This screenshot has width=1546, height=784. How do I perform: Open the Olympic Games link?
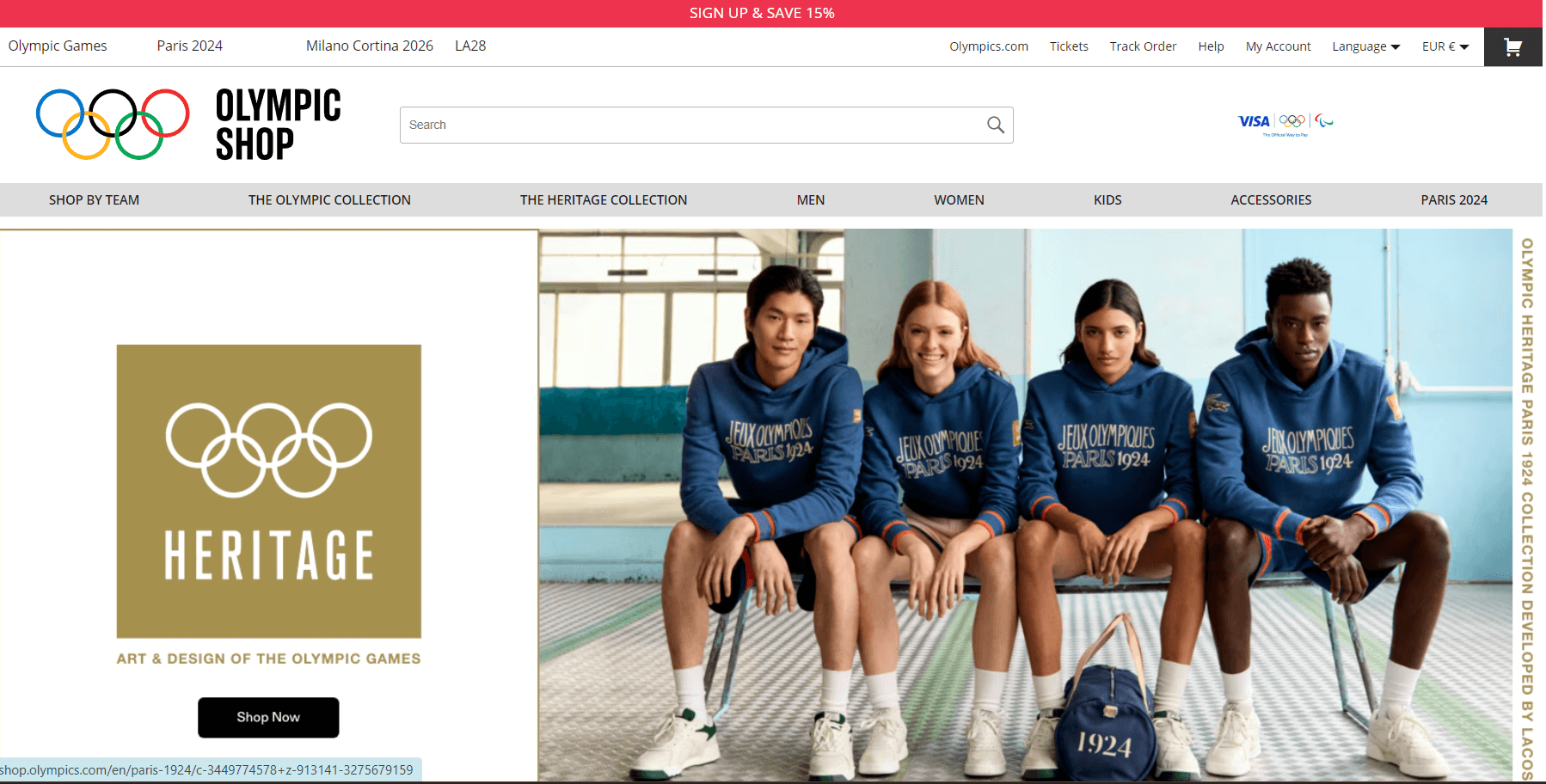click(58, 46)
